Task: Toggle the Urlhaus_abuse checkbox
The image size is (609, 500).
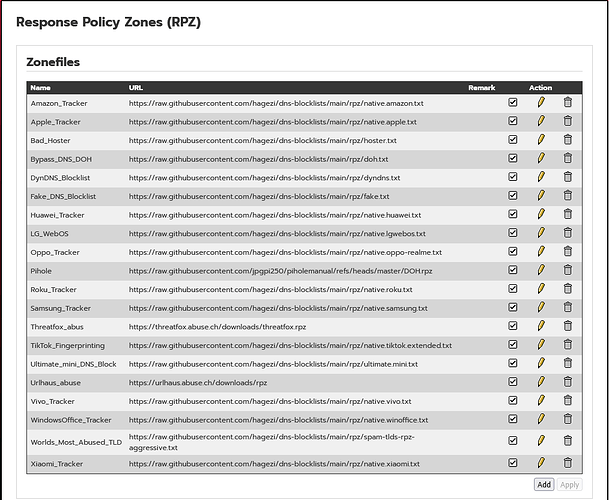Action: (513, 382)
